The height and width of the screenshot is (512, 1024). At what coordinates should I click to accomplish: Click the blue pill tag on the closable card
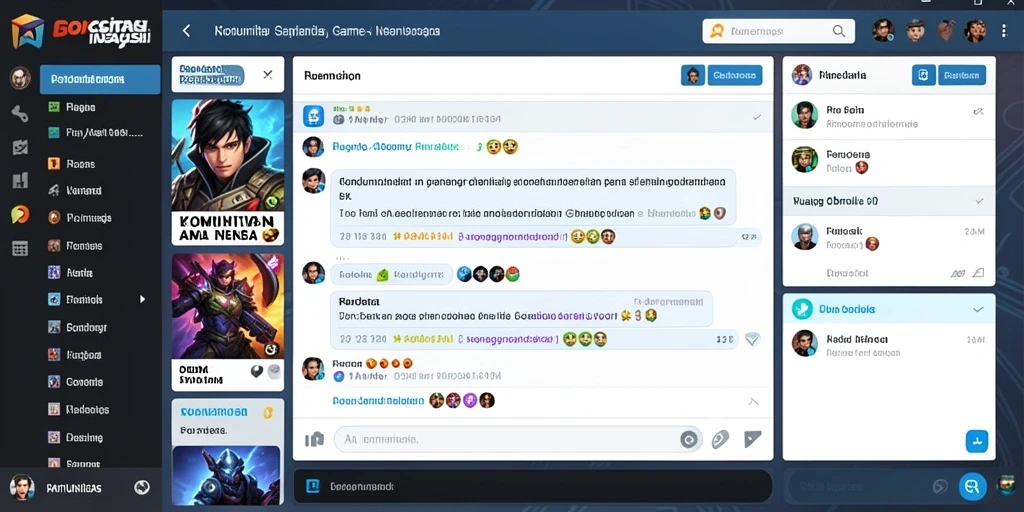pos(211,74)
